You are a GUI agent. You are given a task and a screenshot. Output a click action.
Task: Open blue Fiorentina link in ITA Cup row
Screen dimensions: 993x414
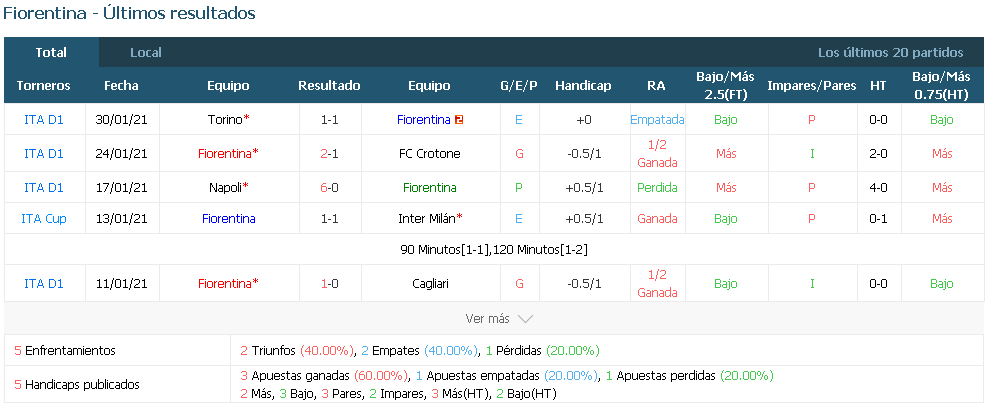tap(229, 218)
